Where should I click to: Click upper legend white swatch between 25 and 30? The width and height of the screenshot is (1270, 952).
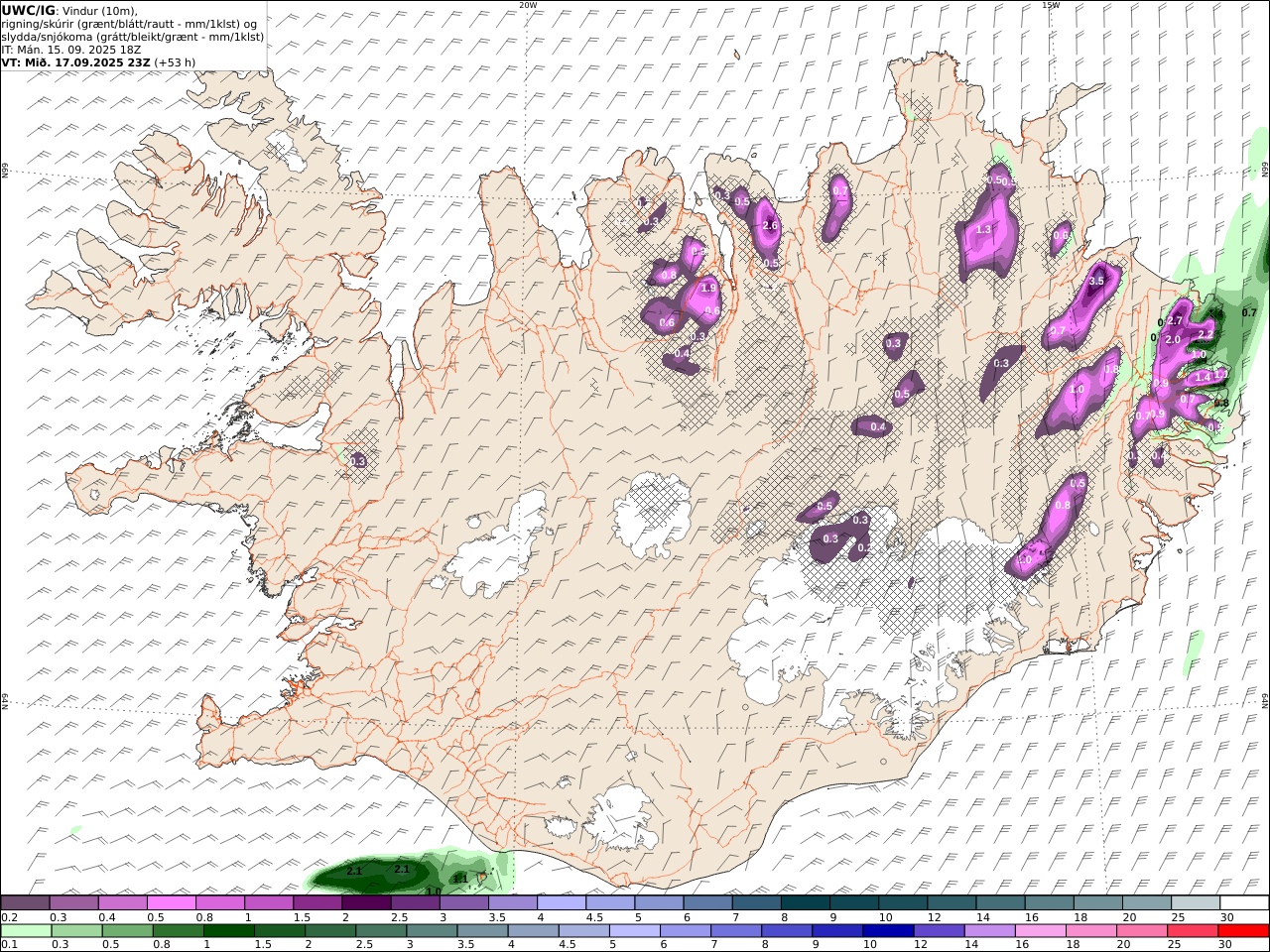click(x=1195, y=903)
